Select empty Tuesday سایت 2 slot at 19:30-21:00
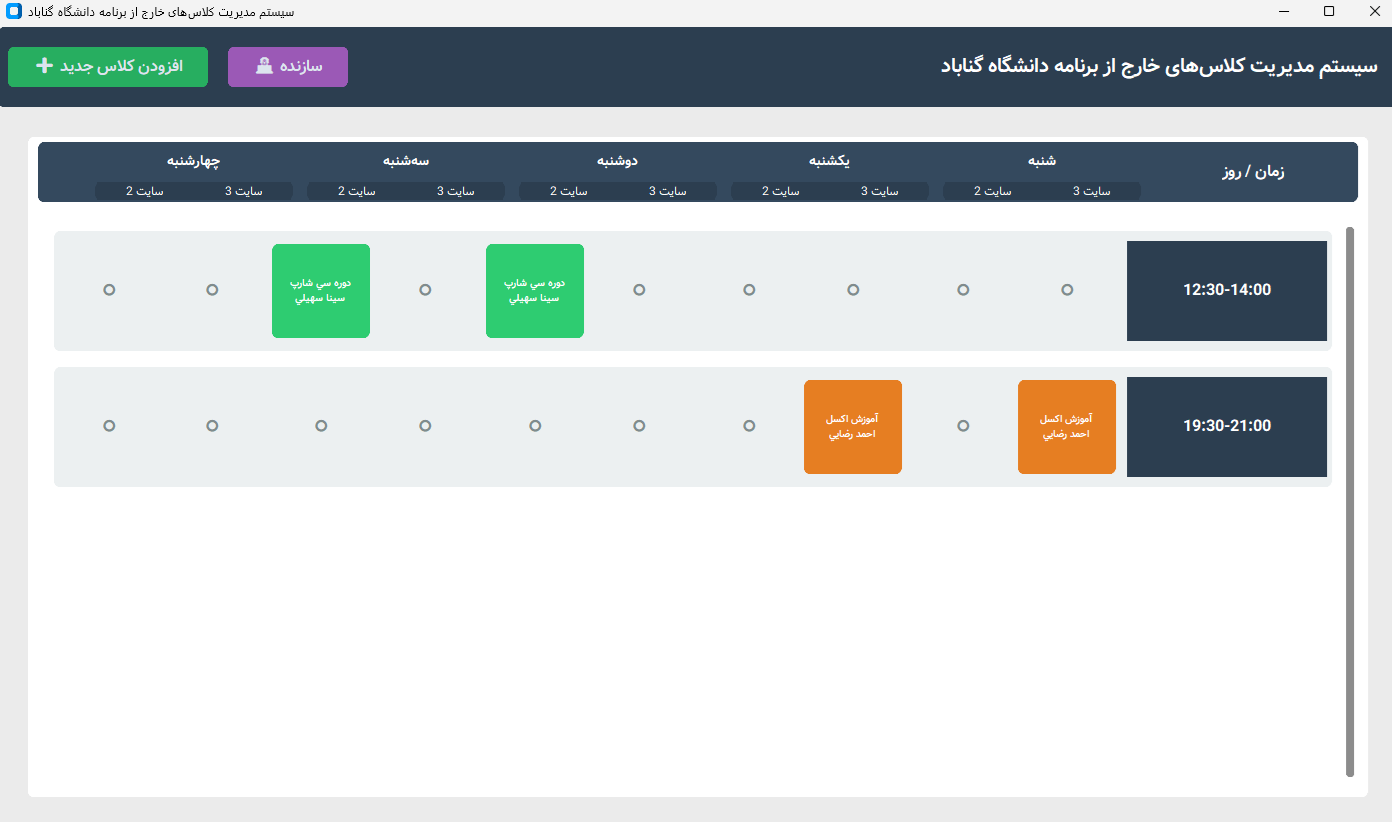 [x=321, y=426]
